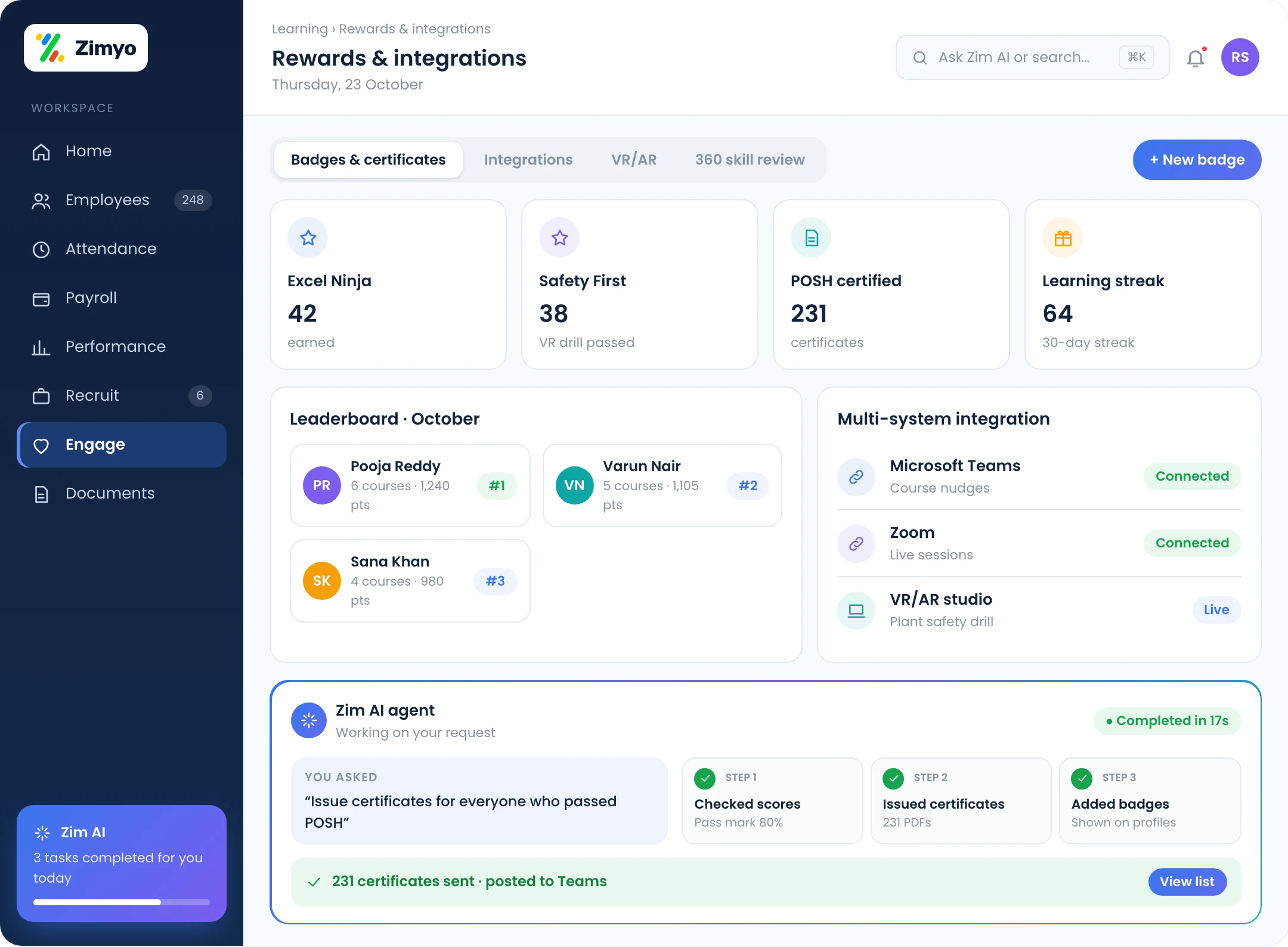This screenshot has height=947, width=1288.
Task: Click the Step 1 Checked scores card
Action: pos(773,801)
